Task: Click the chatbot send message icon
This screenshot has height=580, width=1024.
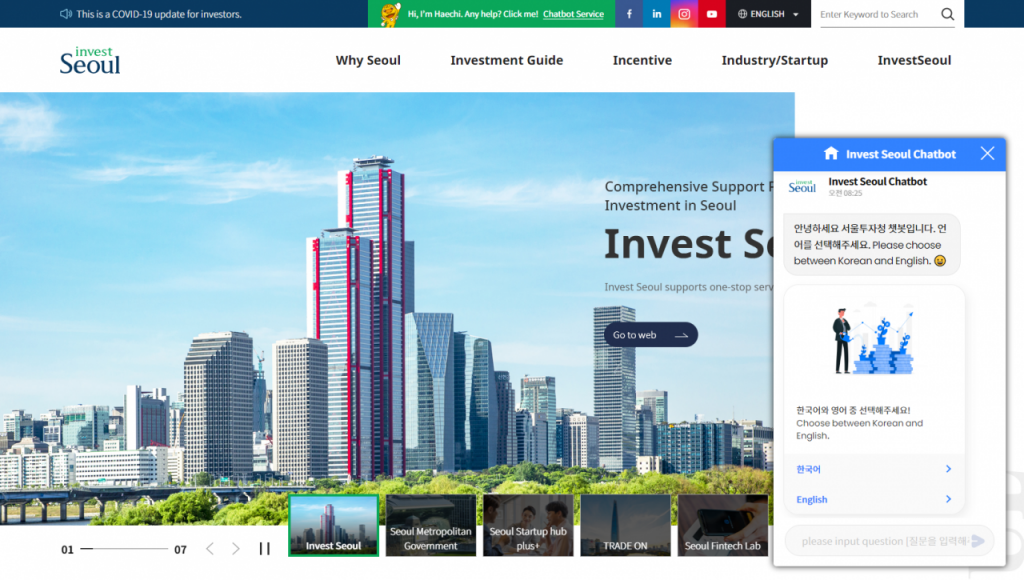Action: point(978,541)
